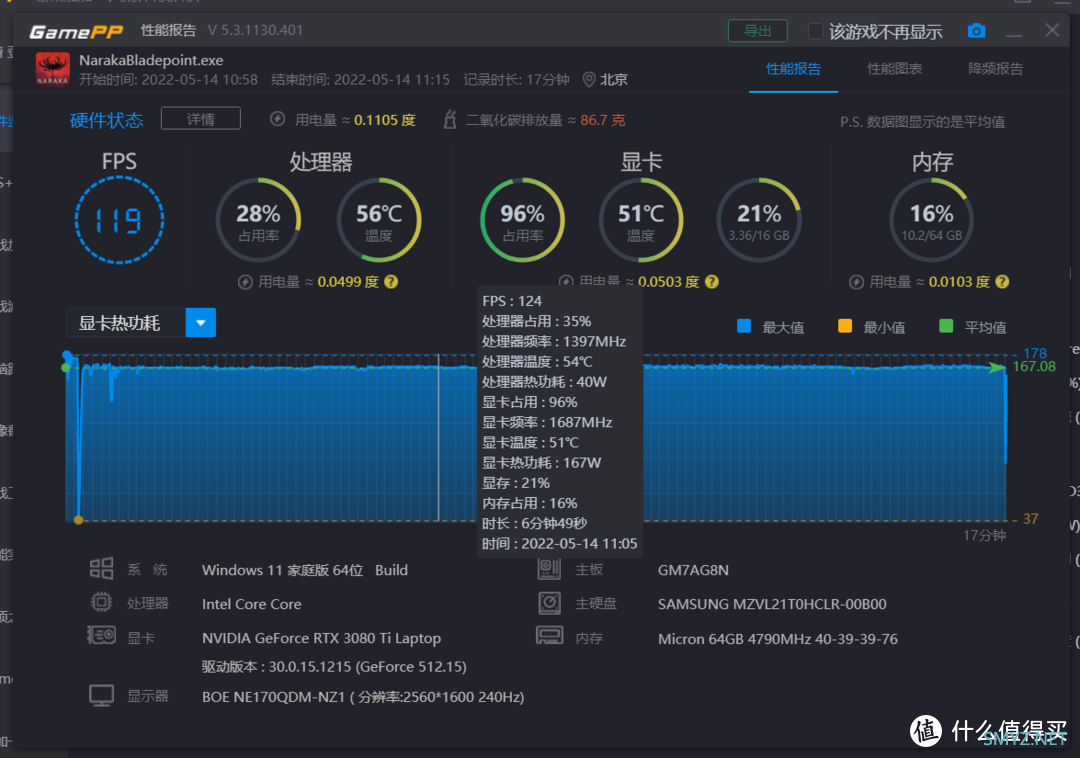1080x758 pixels.
Task: Click the SAMSUNG MZVL21T0HCLR-00B00 text
Action: point(772,604)
